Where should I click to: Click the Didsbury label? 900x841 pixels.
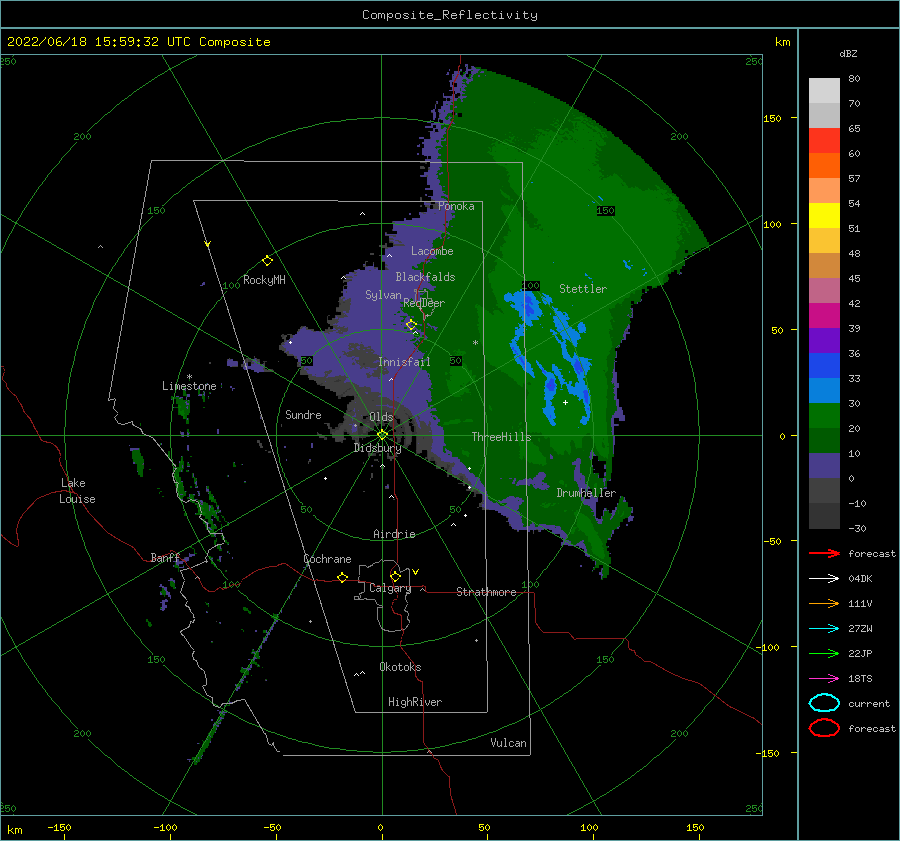[377, 448]
